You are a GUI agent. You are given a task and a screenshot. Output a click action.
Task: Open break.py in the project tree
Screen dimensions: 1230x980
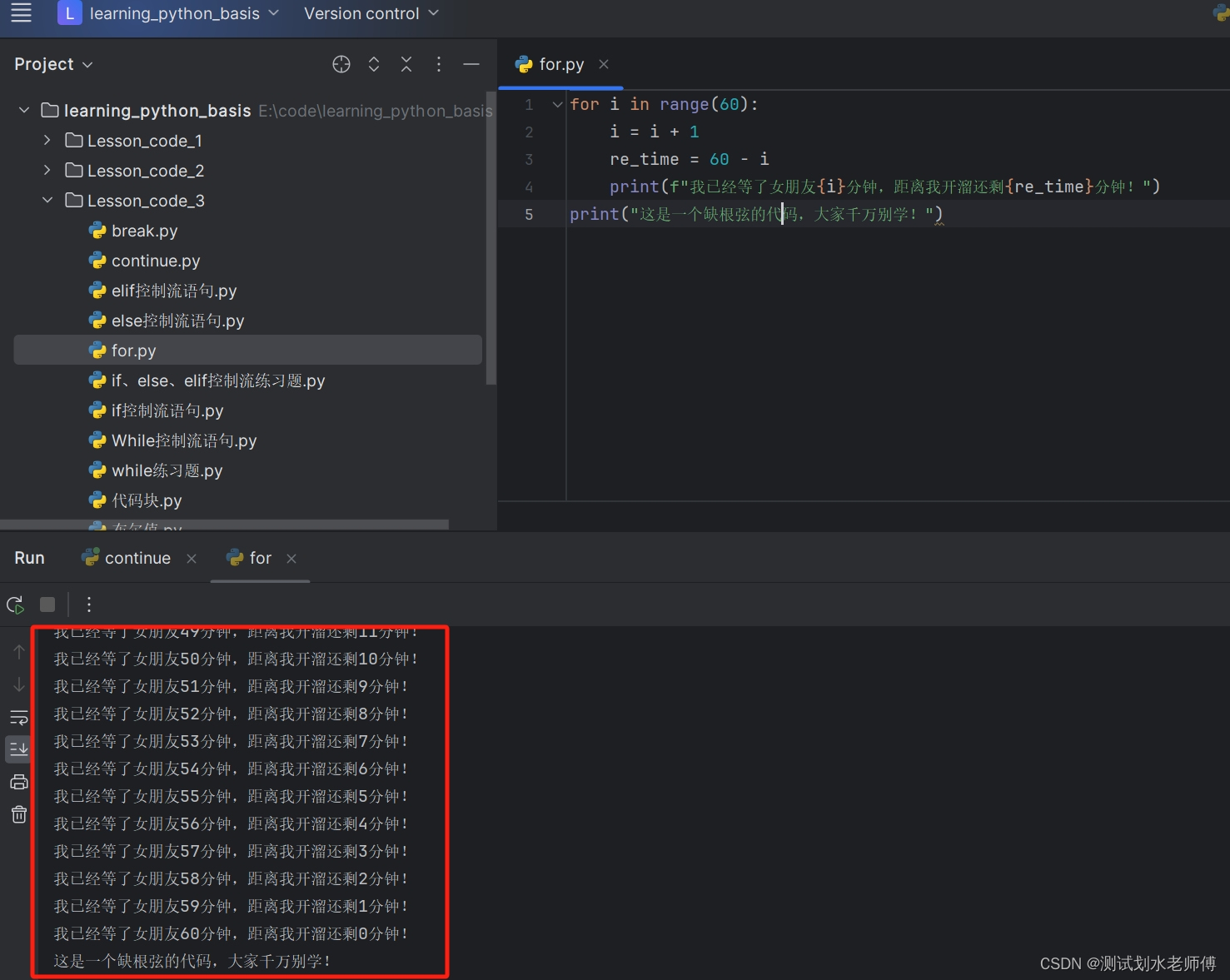click(144, 231)
